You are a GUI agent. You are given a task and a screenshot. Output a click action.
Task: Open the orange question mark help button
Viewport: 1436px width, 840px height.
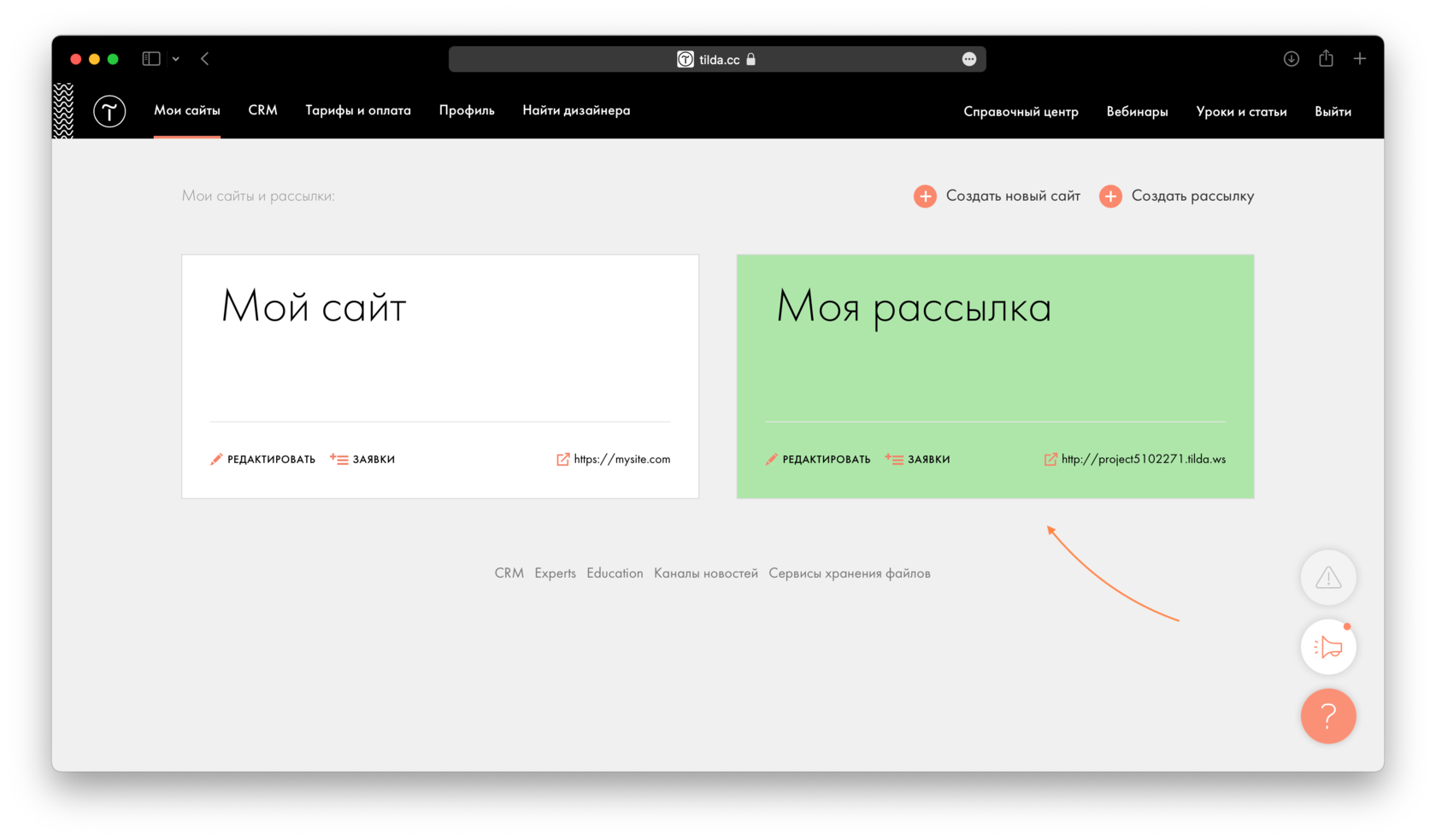(1328, 716)
